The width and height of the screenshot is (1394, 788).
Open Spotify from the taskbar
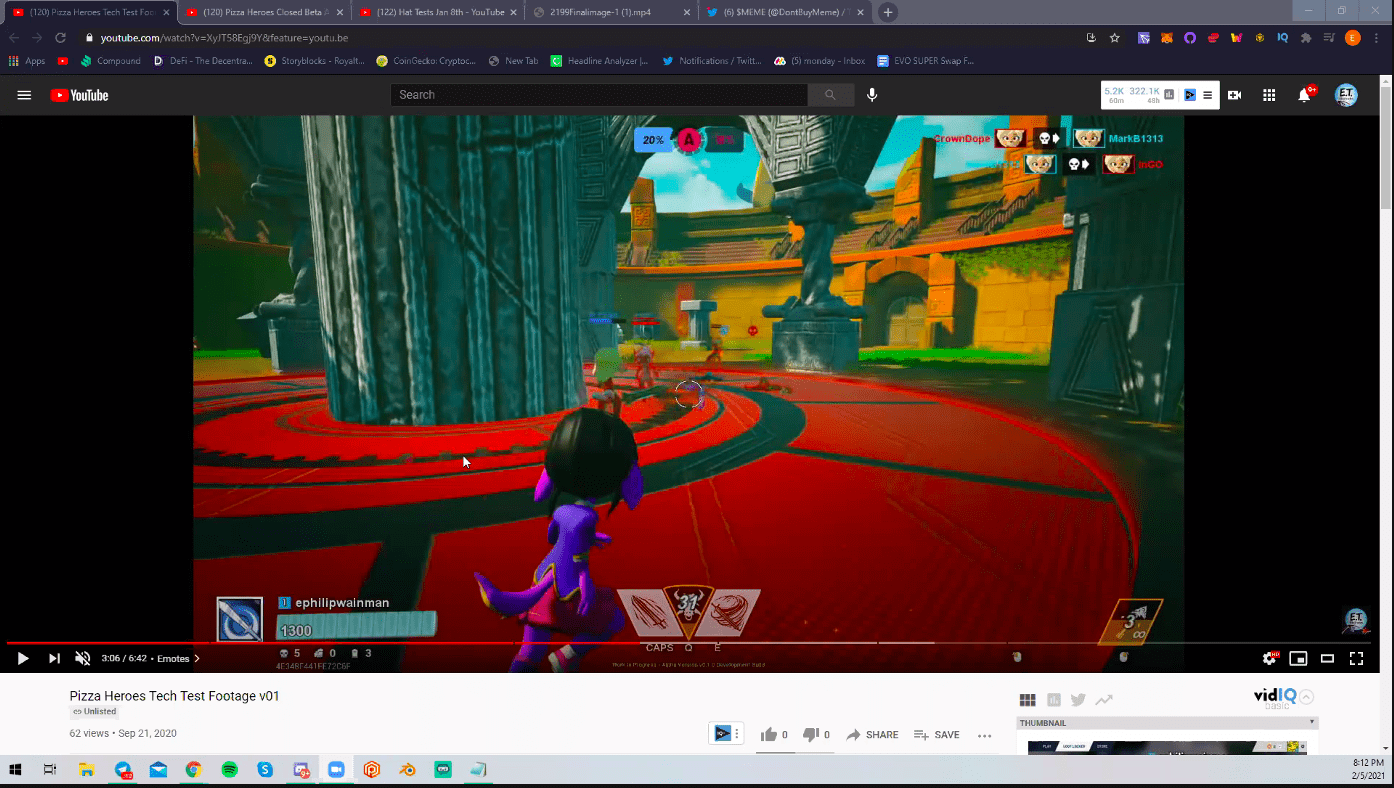tap(229, 770)
